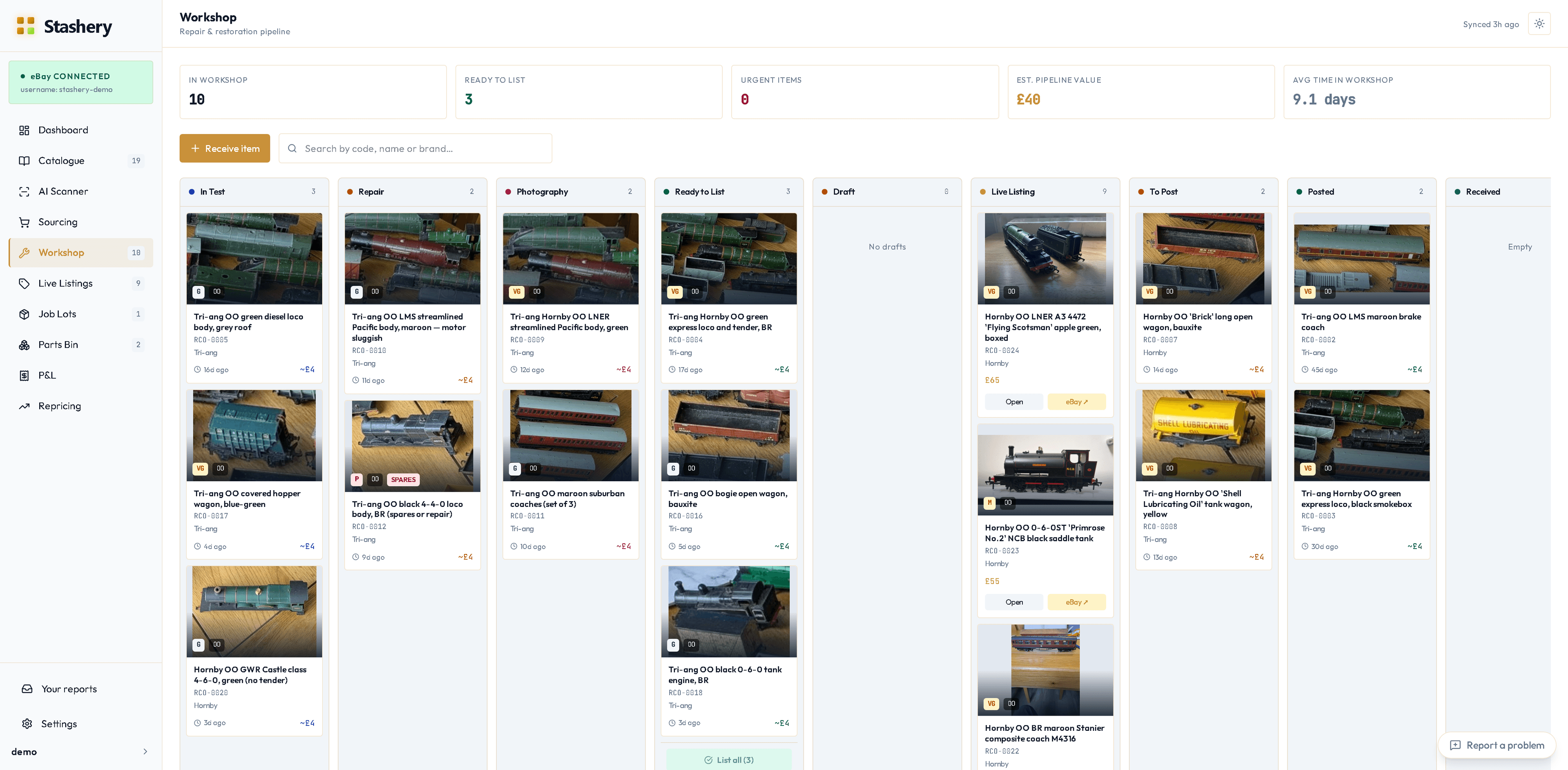The width and height of the screenshot is (1568, 770).
Task: Focus the search by code, name or brand field
Action: [415, 149]
